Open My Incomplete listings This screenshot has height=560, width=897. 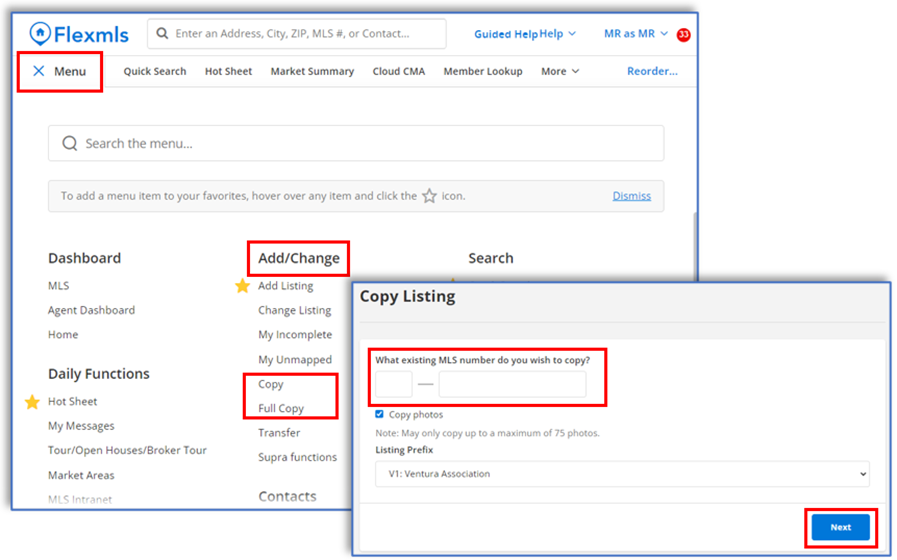pos(295,335)
